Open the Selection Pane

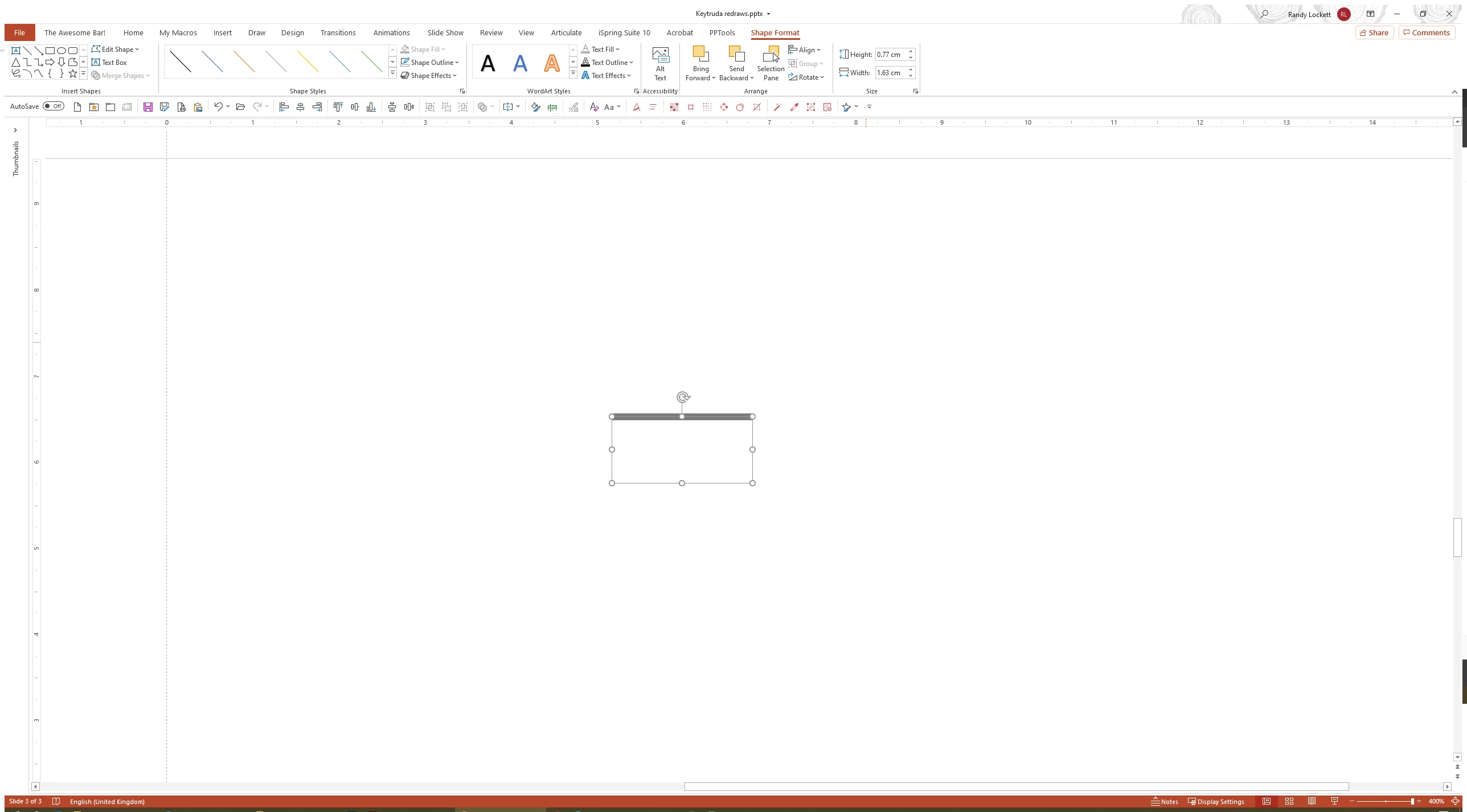pos(770,64)
